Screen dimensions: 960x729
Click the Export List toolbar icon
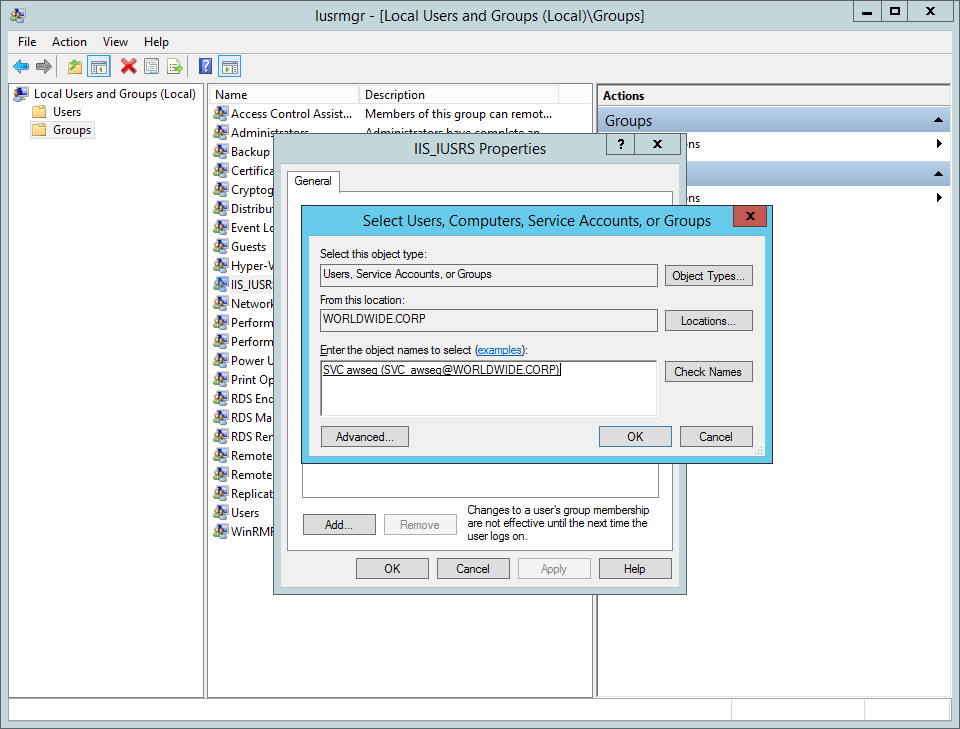pyautogui.click(x=175, y=66)
